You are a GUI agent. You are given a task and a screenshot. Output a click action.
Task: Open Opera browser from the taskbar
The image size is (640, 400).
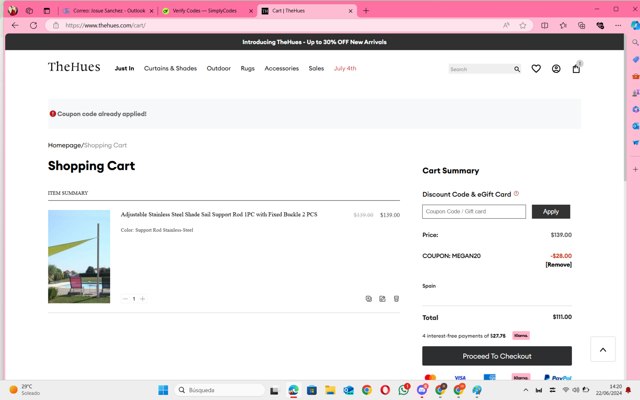[x=385, y=390]
